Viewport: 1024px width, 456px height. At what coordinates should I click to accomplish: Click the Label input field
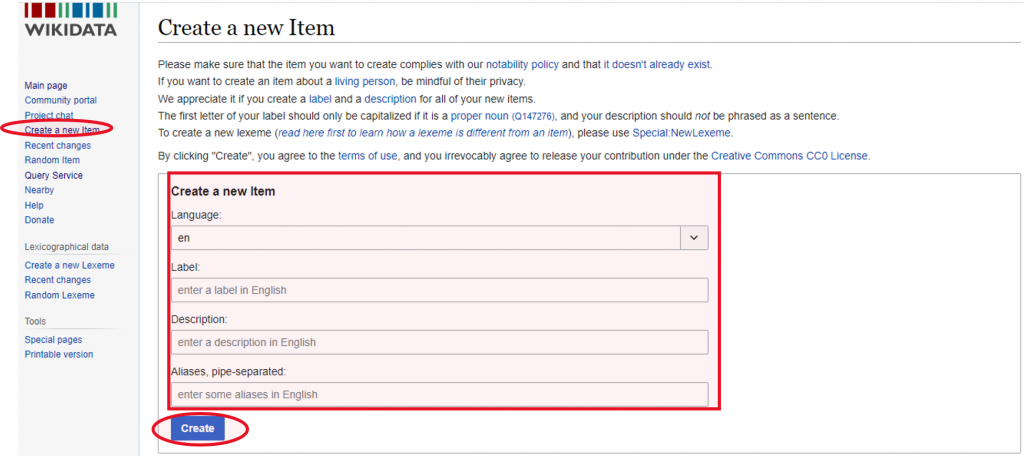440,290
